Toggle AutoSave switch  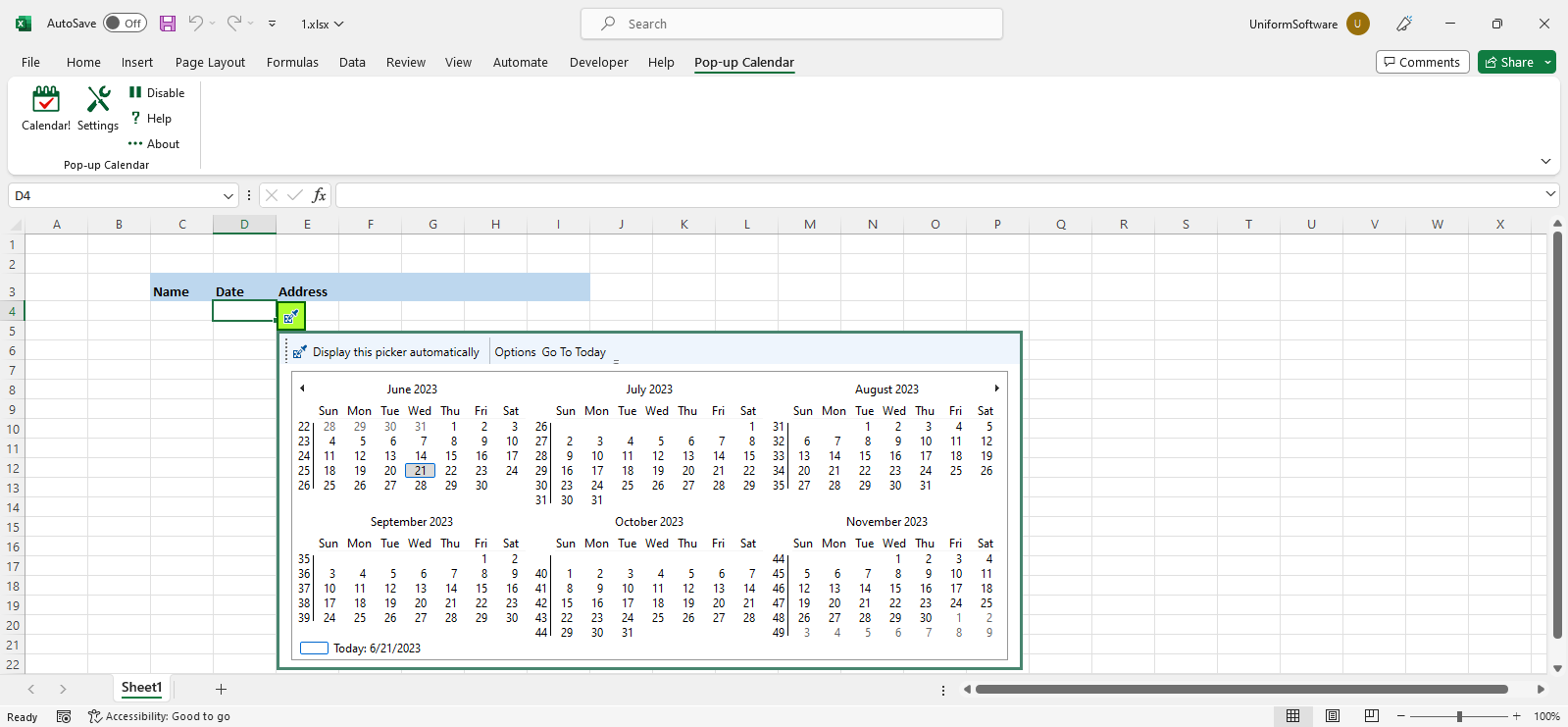[x=125, y=24]
